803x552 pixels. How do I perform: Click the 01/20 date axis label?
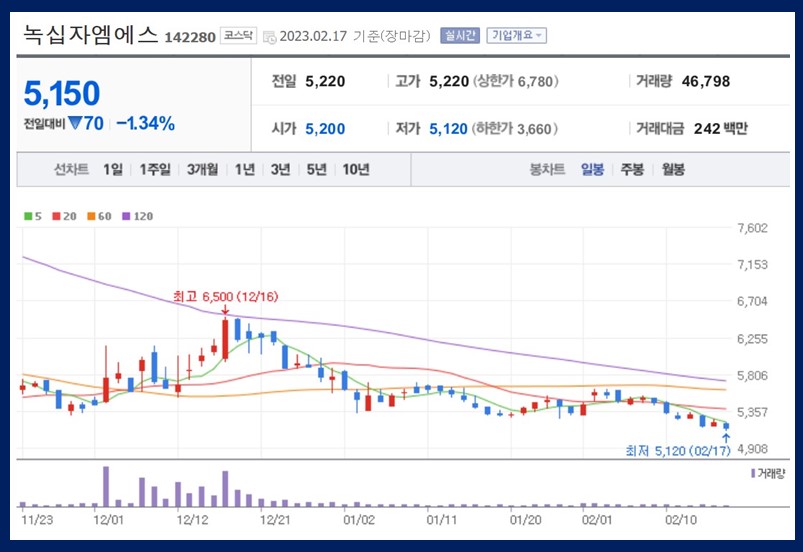click(x=525, y=520)
